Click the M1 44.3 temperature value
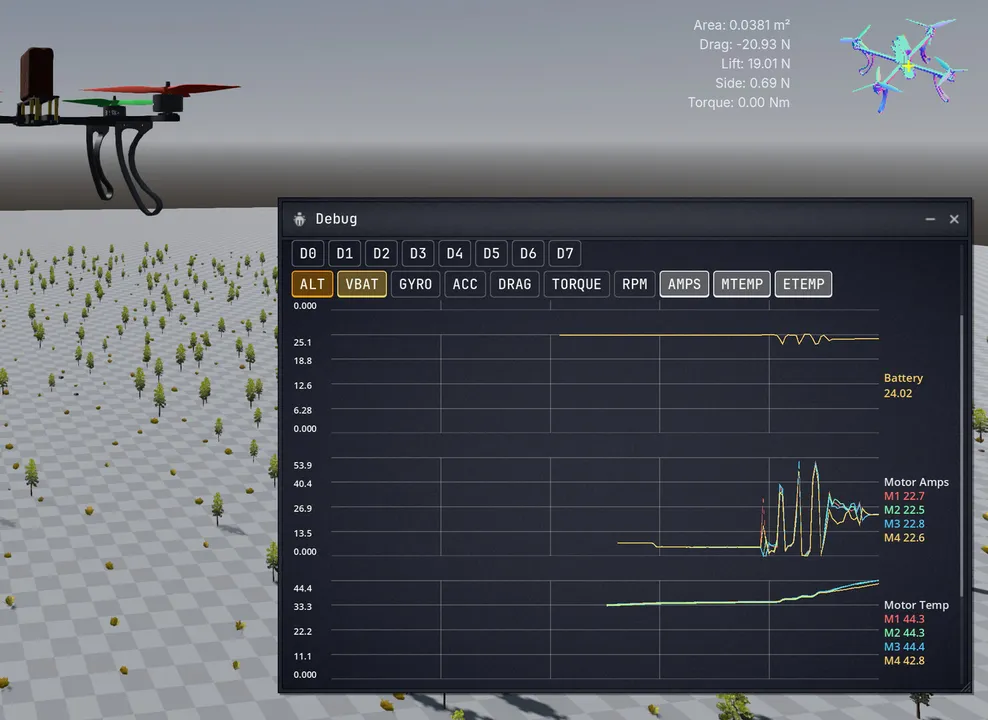Viewport: 988px width, 720px height. coord(904,619)
